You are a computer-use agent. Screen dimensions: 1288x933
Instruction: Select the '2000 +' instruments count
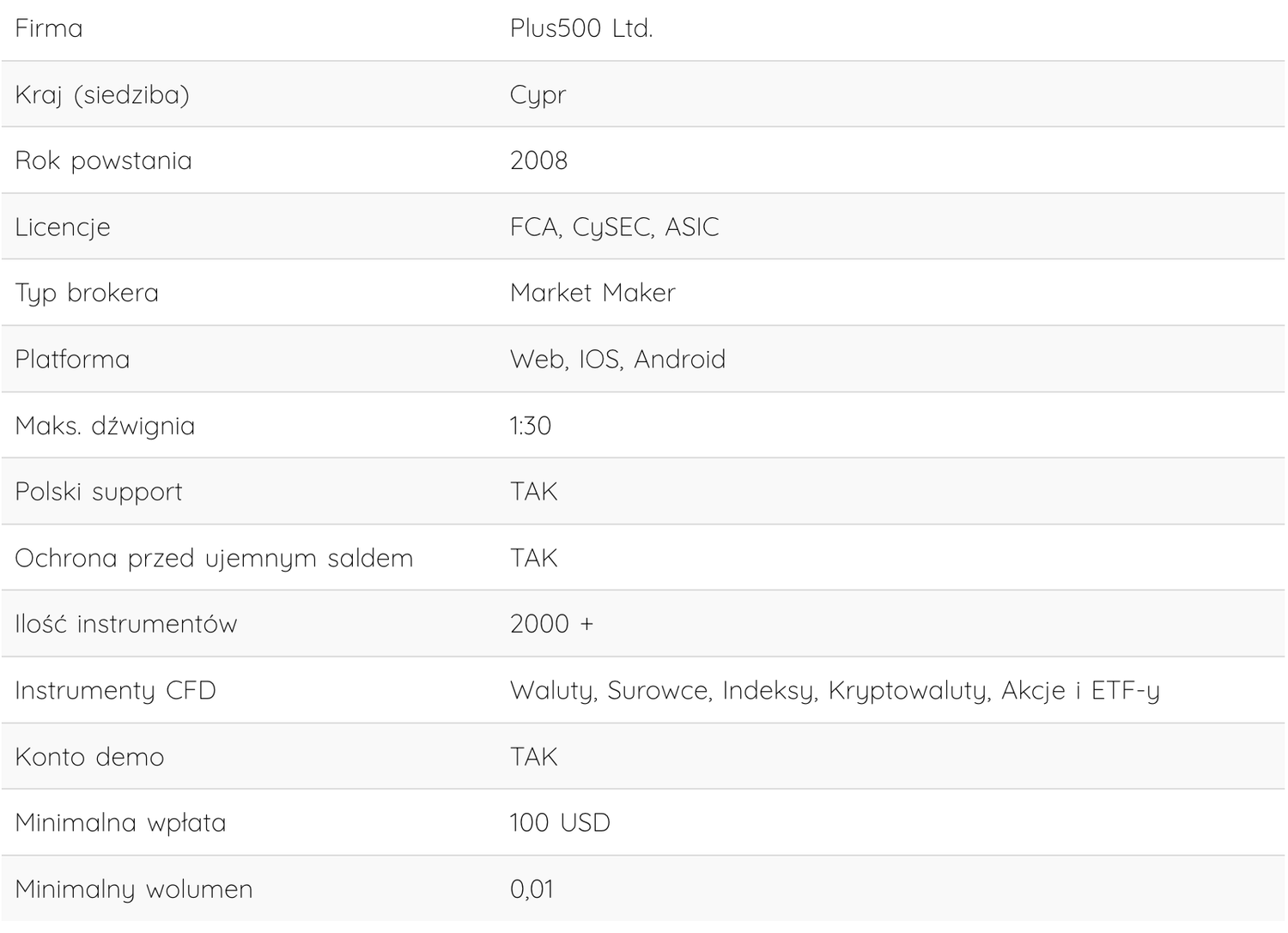(x=551, y=624)
